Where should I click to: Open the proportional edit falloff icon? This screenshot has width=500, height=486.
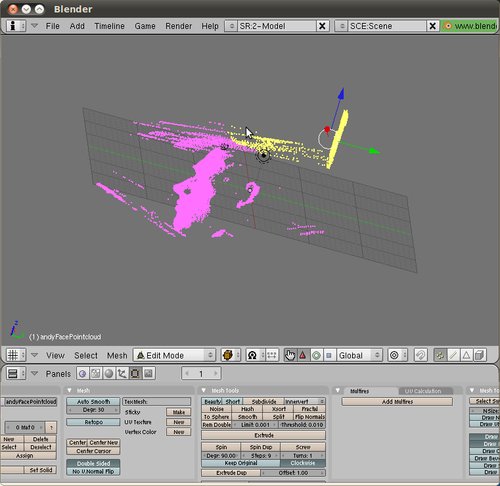pyautogui.click(x=397, y=355)
